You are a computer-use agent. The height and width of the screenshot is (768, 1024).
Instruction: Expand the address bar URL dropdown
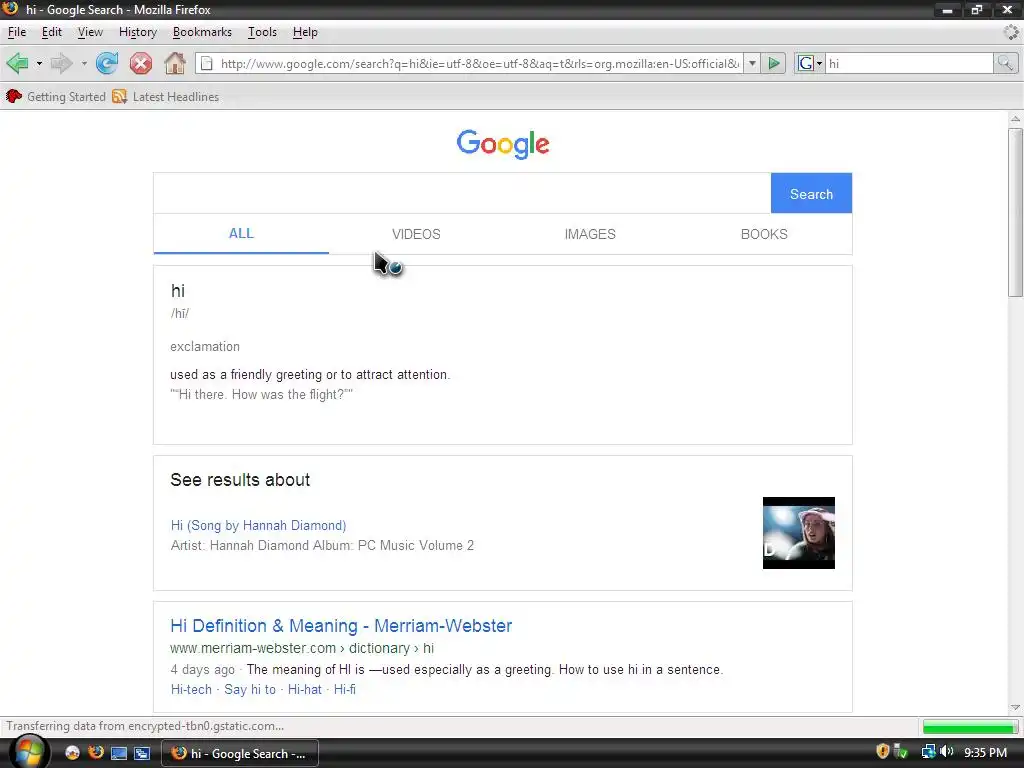tap(752, 63)
